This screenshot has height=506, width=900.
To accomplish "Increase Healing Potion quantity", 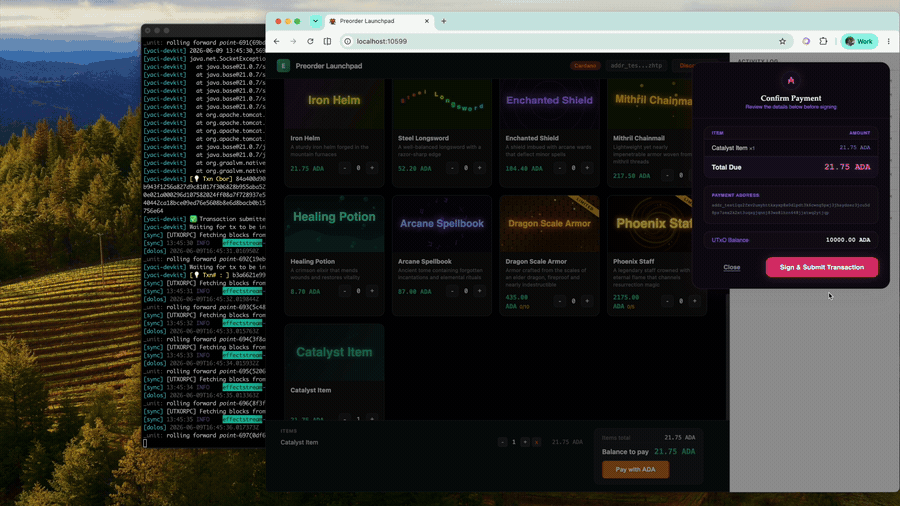I will pyautogui.click(x=372, y=291).
